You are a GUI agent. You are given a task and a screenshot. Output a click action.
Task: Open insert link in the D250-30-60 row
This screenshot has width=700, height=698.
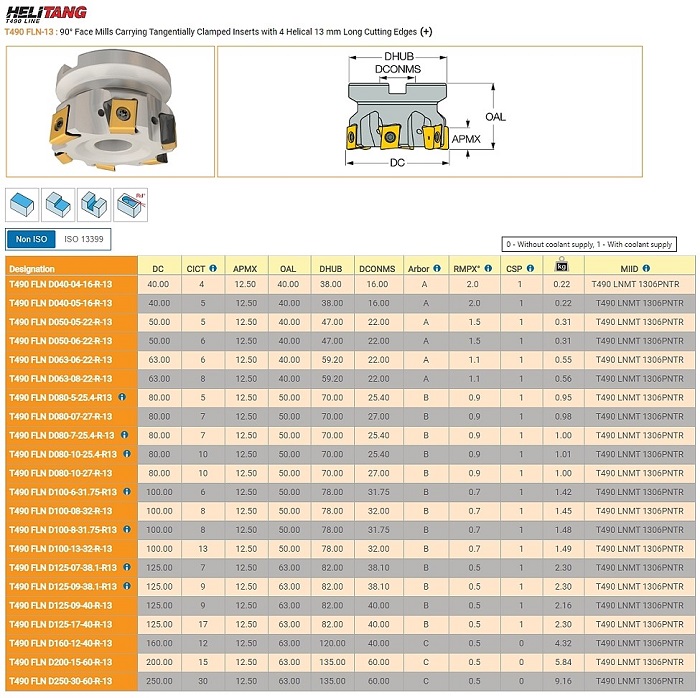[640, 681]
